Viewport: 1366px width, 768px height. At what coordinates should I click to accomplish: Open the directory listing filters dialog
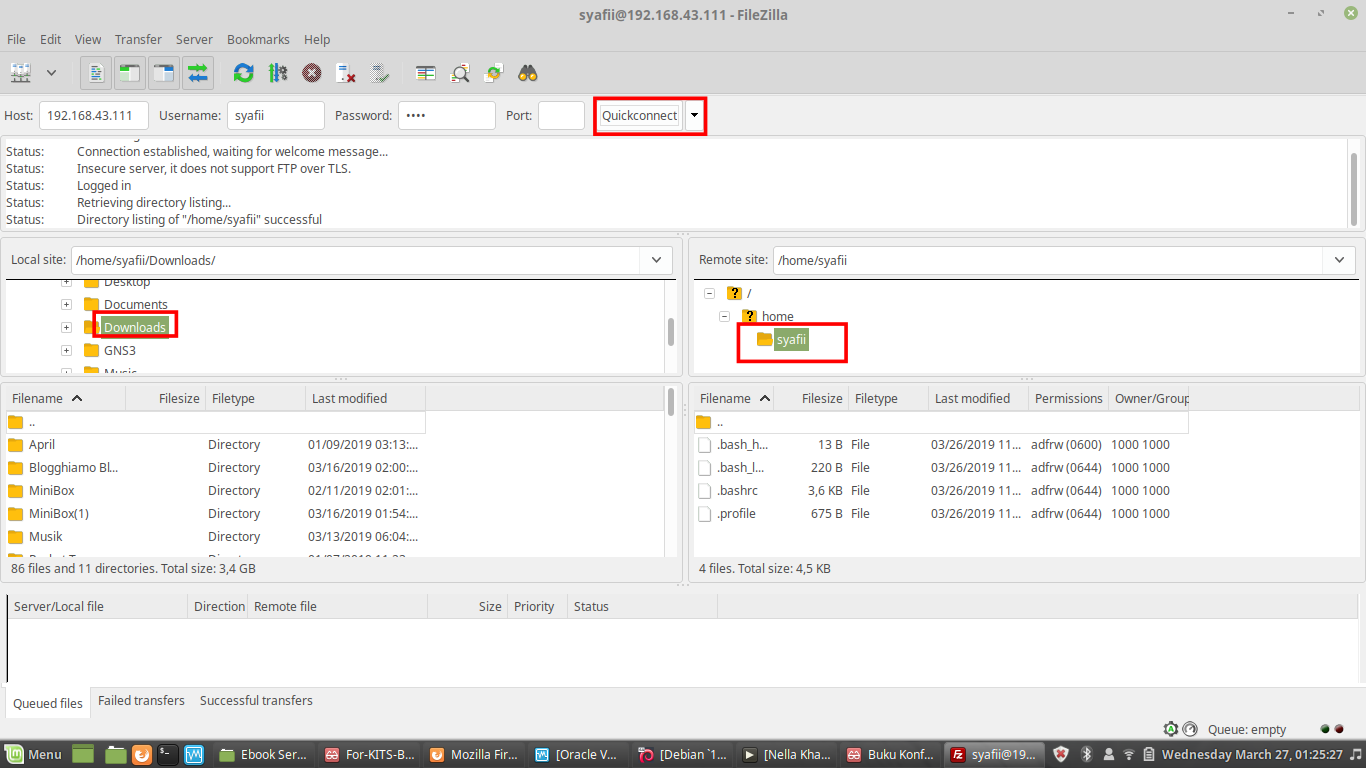pyautogui.click(x=426, y=73)
